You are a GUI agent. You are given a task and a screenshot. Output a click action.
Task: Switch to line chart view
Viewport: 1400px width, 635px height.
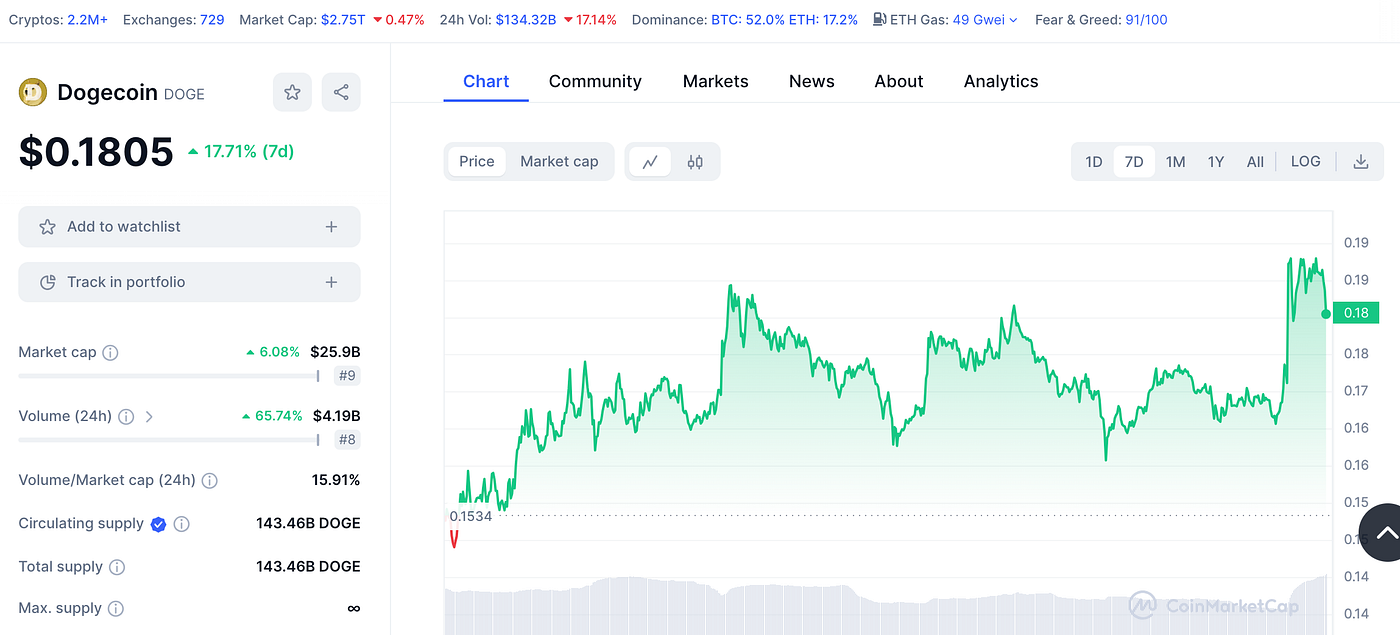click(650, 162)
